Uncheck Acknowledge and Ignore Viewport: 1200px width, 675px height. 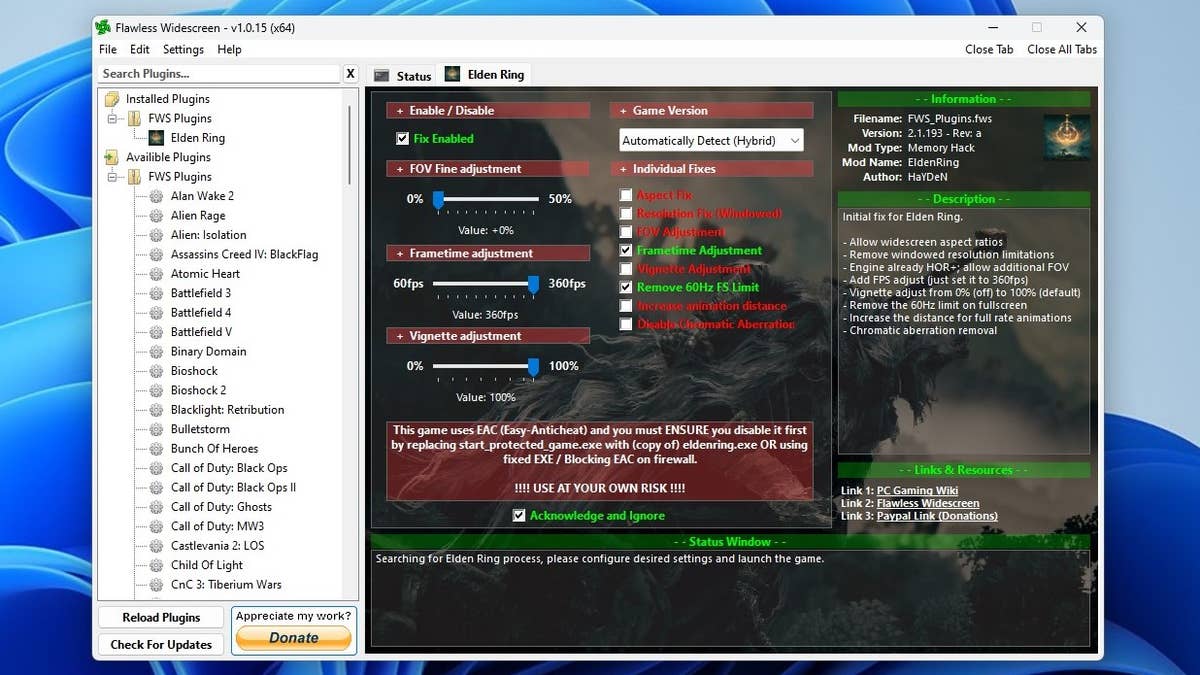[x=518, y=516]
